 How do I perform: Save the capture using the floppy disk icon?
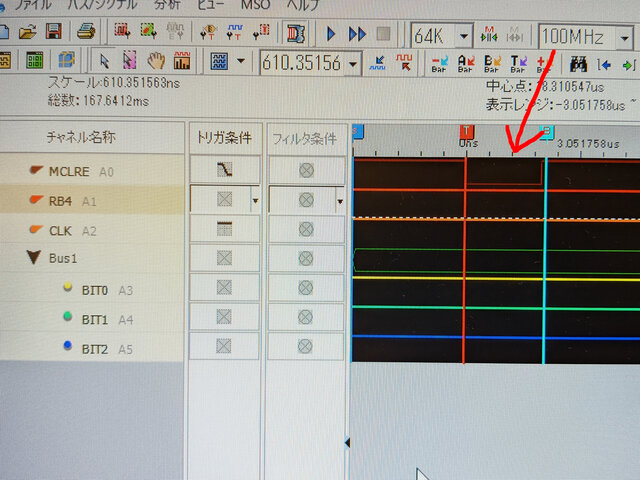point(53,31)
